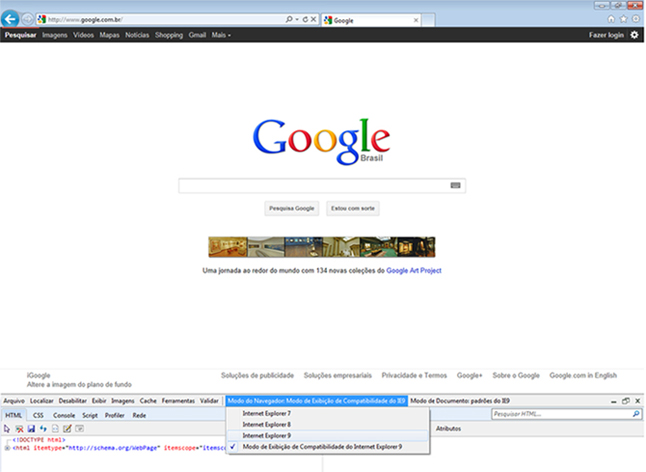The image size is (646, 472).
Task: Open the IE Tools gear icon
Action: (636, 19)
